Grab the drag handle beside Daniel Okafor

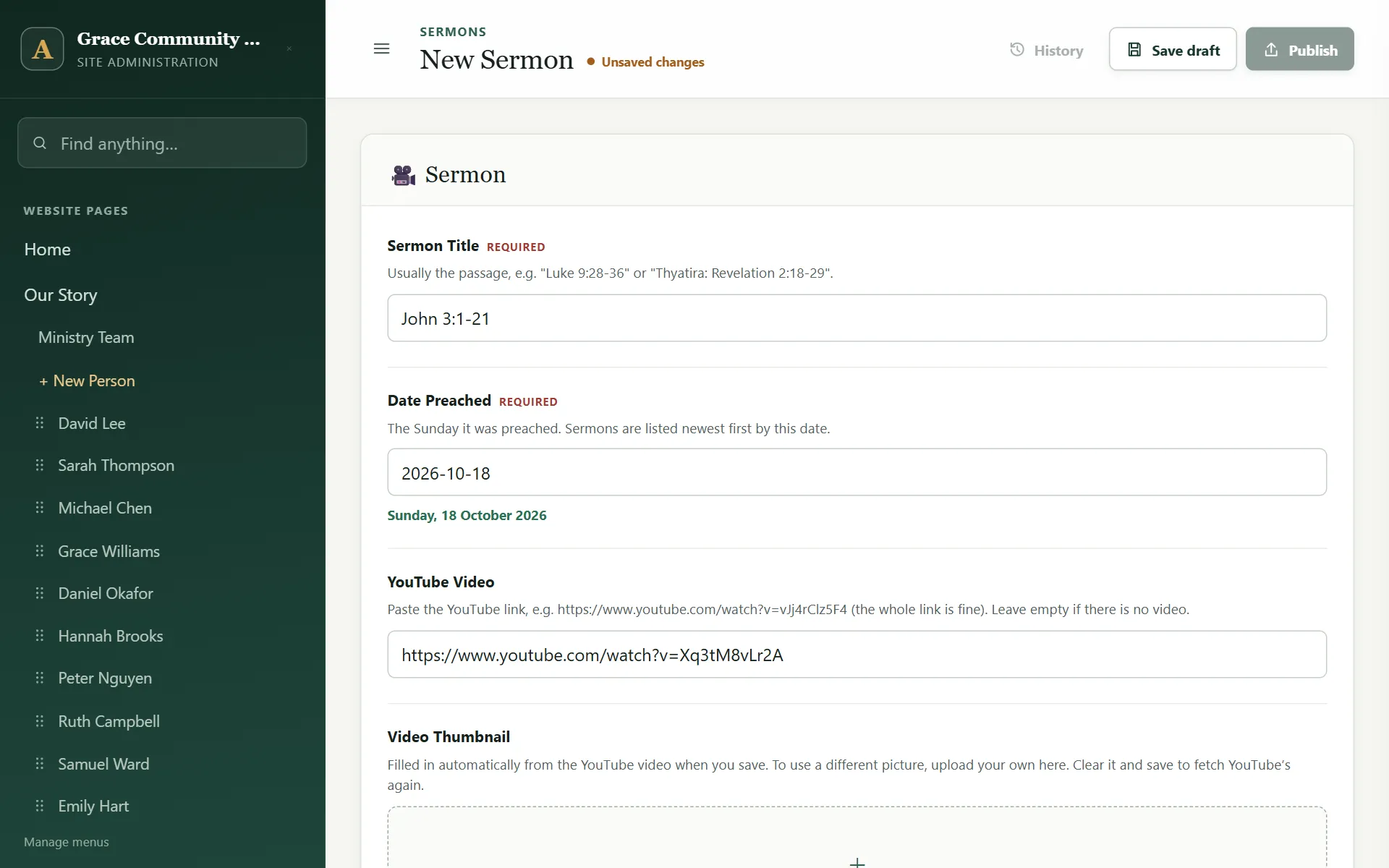point(40,593)
